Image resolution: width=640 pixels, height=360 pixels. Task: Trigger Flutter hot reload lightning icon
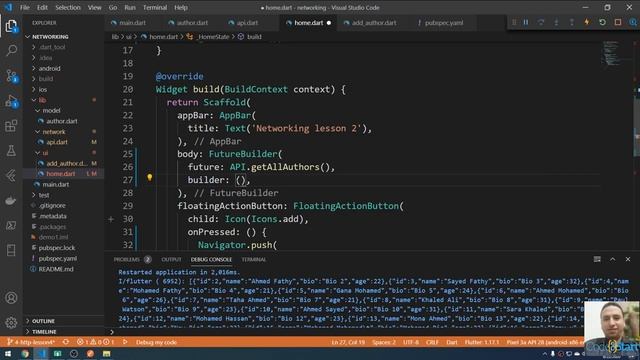point(587,22)
